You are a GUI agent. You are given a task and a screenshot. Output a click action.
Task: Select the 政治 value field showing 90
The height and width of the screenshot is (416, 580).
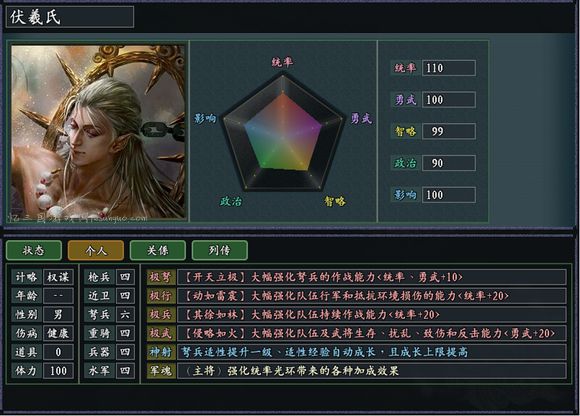click(449, 163)
